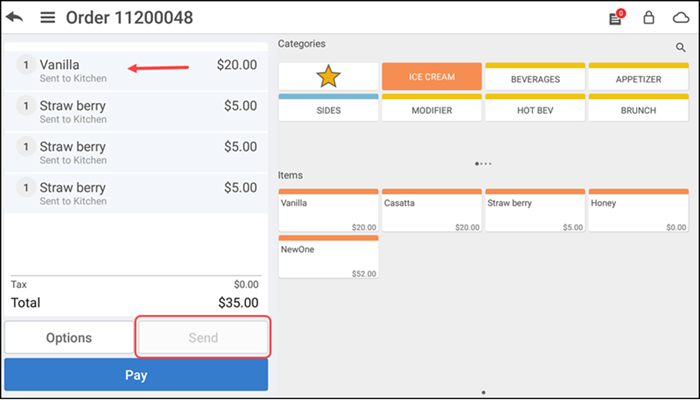Switch to the BEVERAGES category
700x400 pixels.
(x=535, y=76)
